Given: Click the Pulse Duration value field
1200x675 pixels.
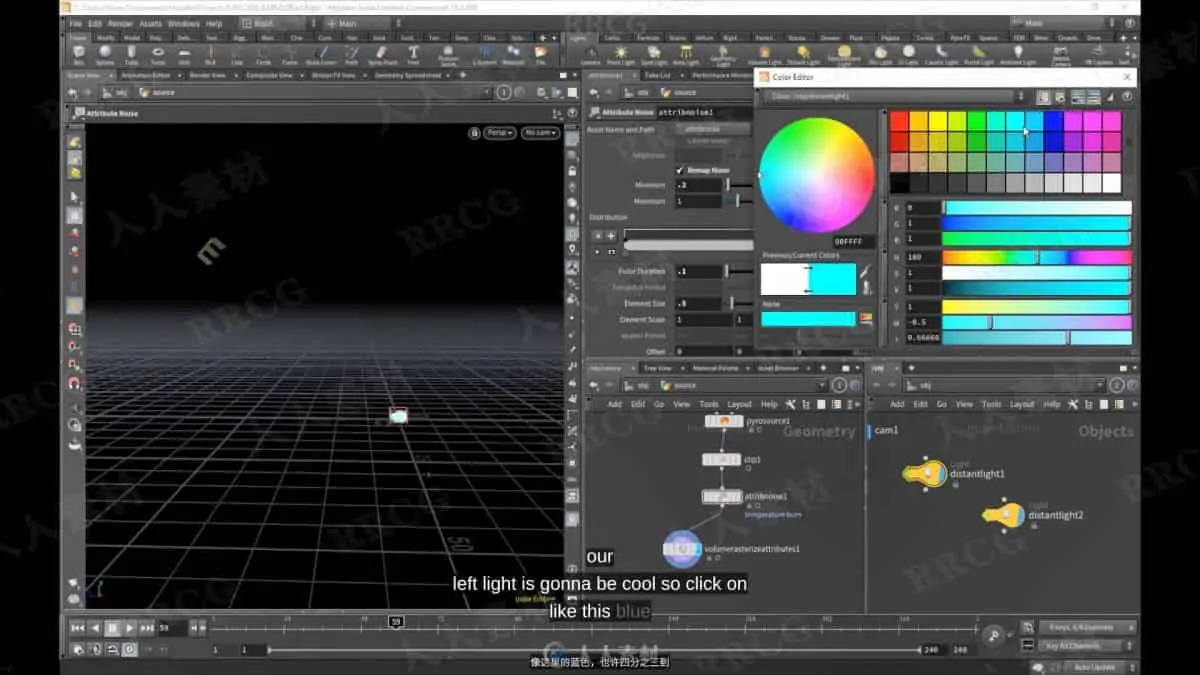Looking at the screenshot, I should 699,271.
